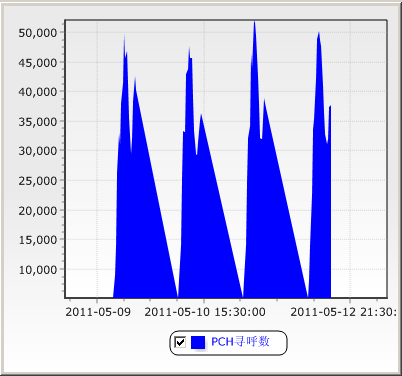Select the 45,000 y-axis label
Image resolution: width=402 pixels, height=376 pixels.
click(x=38, y=62)
